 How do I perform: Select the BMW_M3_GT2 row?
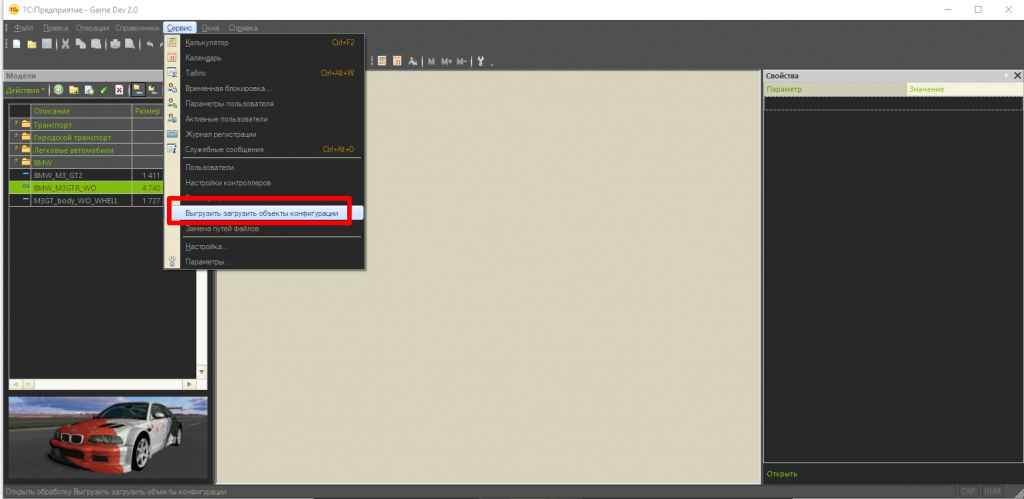(85, 175)
